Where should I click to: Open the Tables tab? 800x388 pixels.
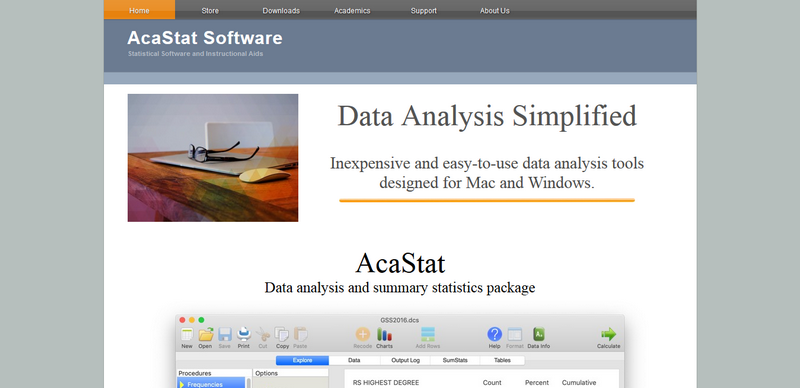tap(502, 360)
